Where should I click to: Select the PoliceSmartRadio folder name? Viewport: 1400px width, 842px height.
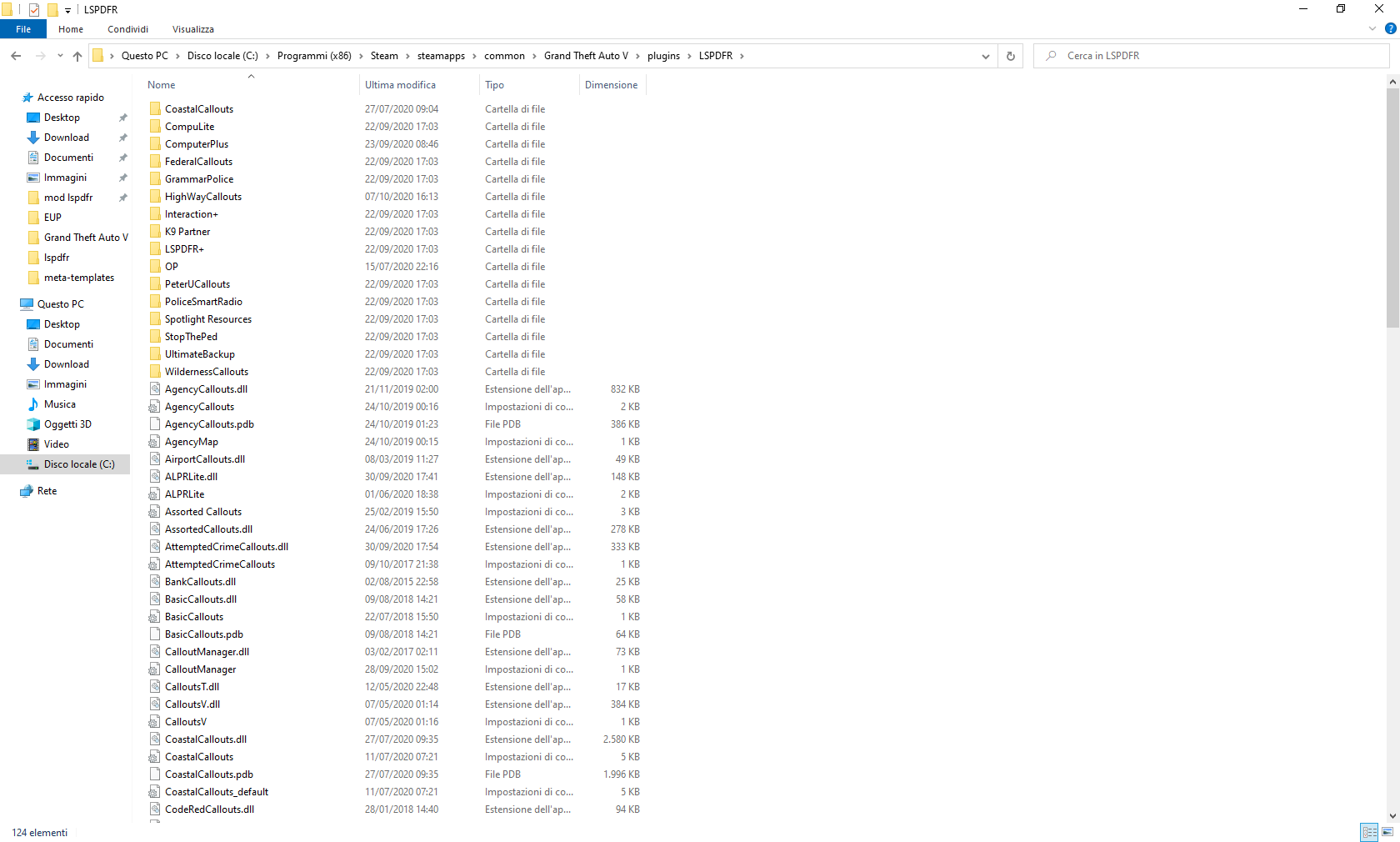pos(203,302)
